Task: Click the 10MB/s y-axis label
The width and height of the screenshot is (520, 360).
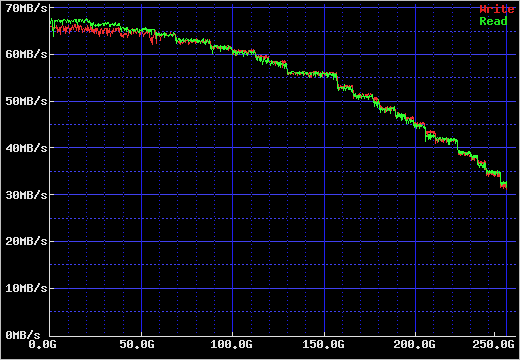Action: [x=26, y=288]
